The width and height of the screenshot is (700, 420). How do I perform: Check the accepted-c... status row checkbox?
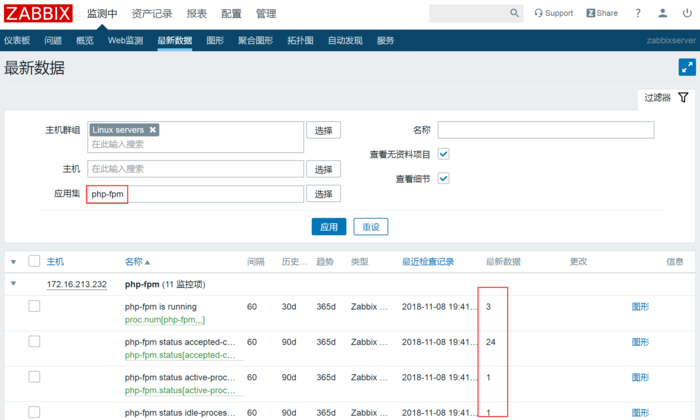pyautogui.click(x=34, y=341)
